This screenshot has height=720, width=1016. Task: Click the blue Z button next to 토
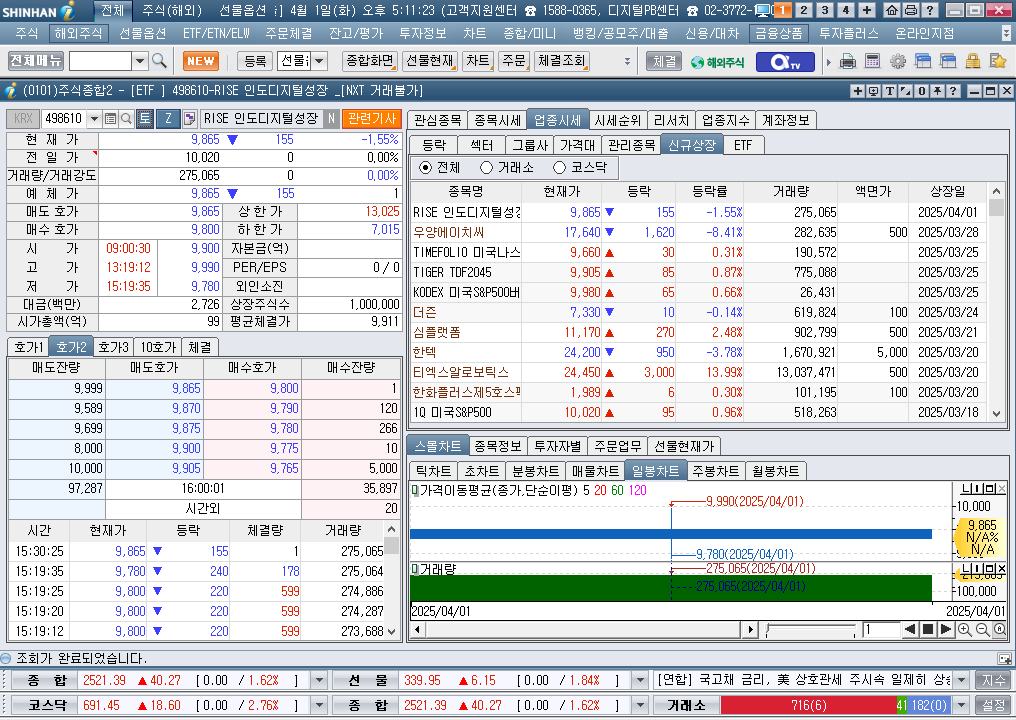click(x=168, y=119)
